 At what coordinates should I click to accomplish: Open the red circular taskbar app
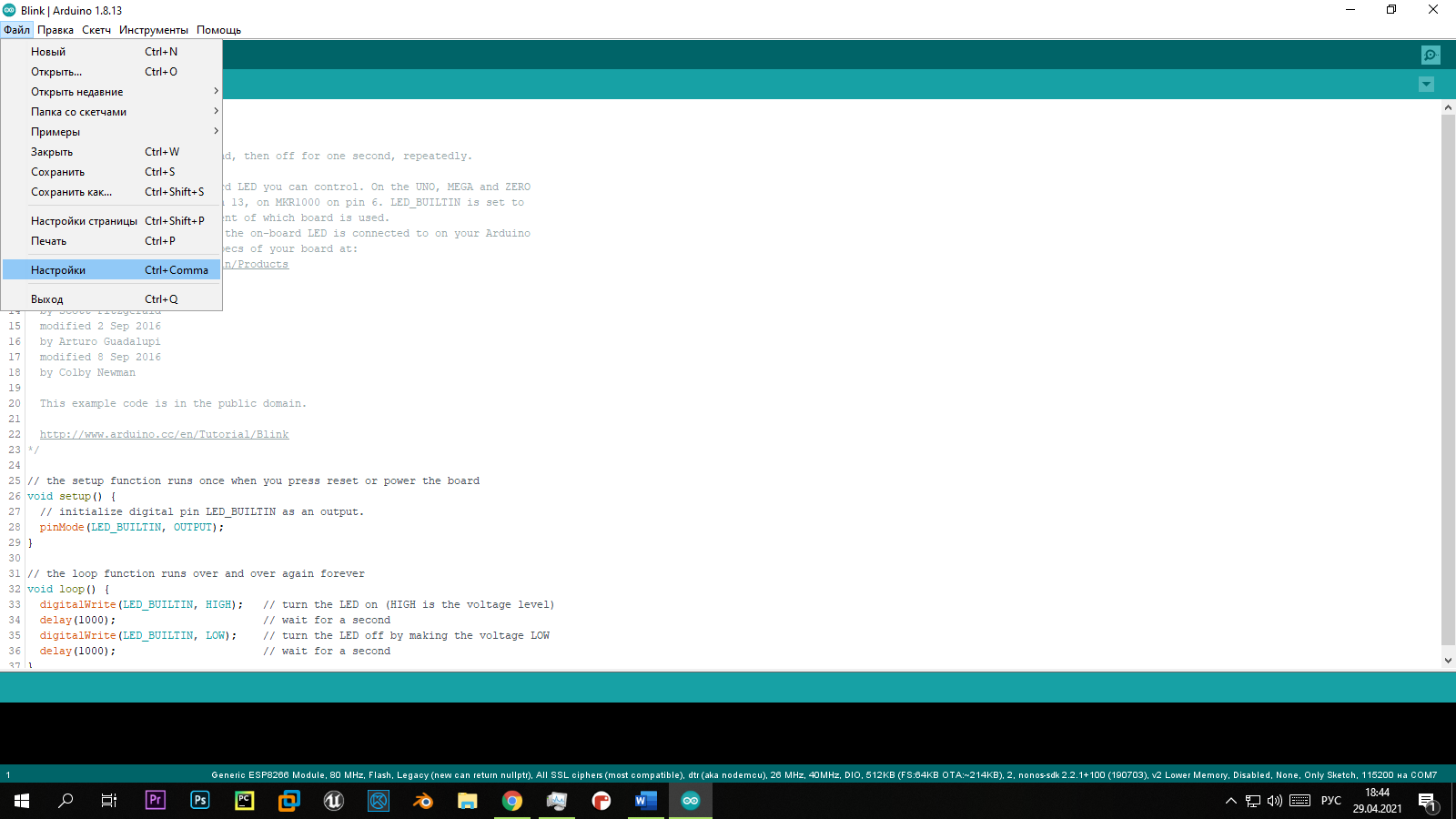(602, 801)
